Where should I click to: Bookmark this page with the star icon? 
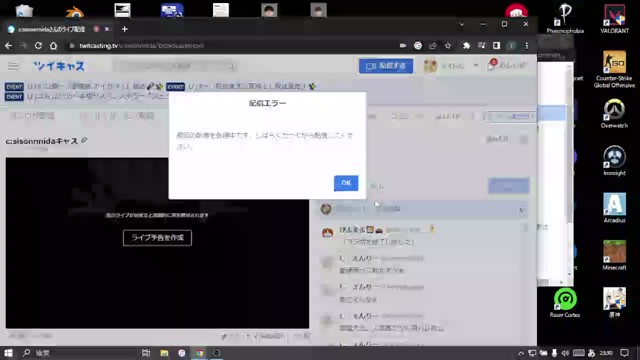coord(448,46)
